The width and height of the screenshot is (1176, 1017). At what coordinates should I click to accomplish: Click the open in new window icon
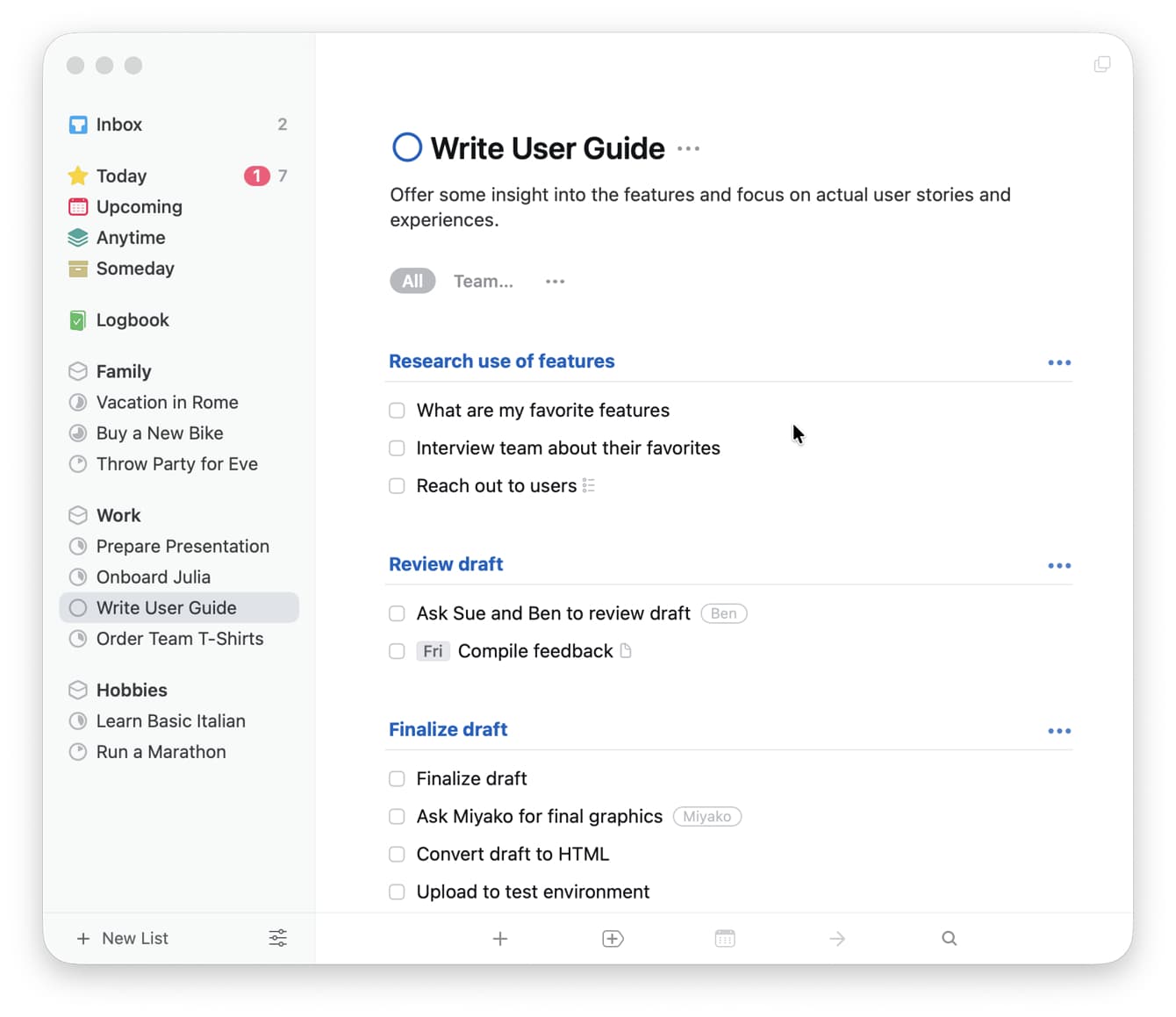click(1102, 64)
